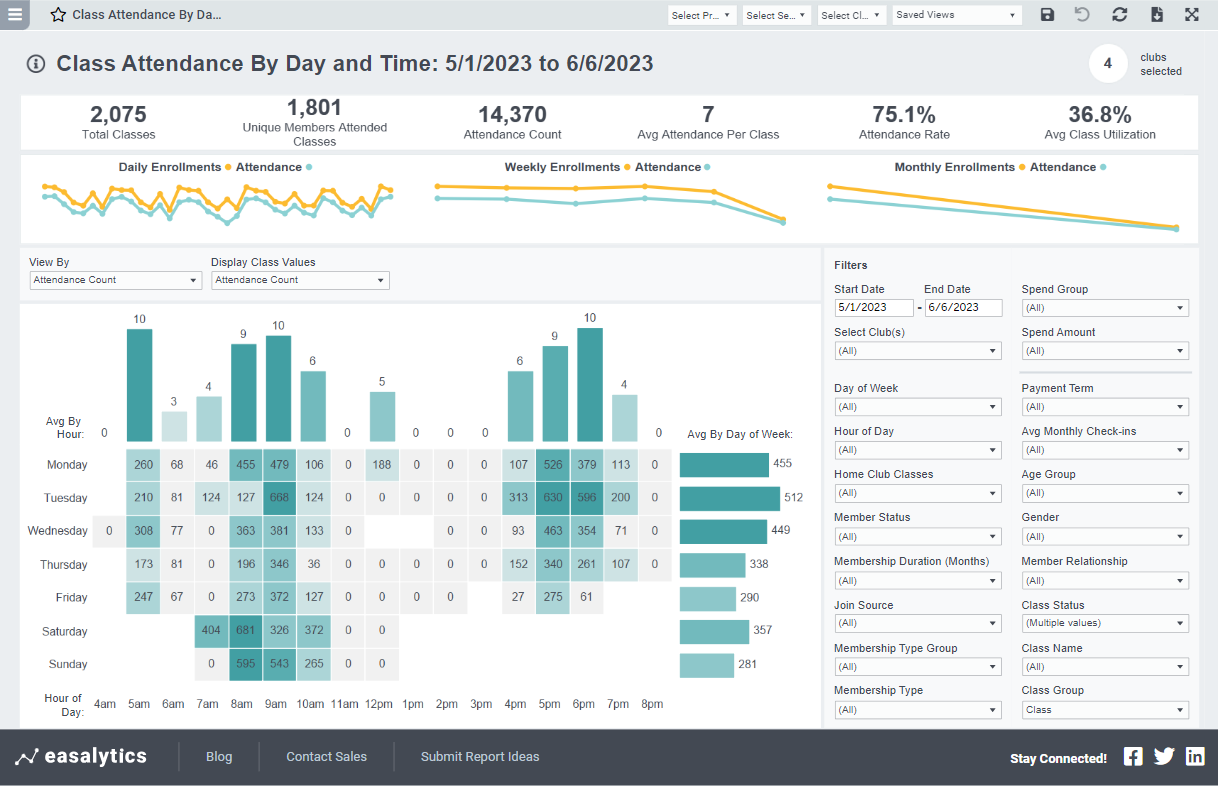The image size is (1218, 786).
Task: Expand the Display Class Values selector
Action: tap(300, 280)
